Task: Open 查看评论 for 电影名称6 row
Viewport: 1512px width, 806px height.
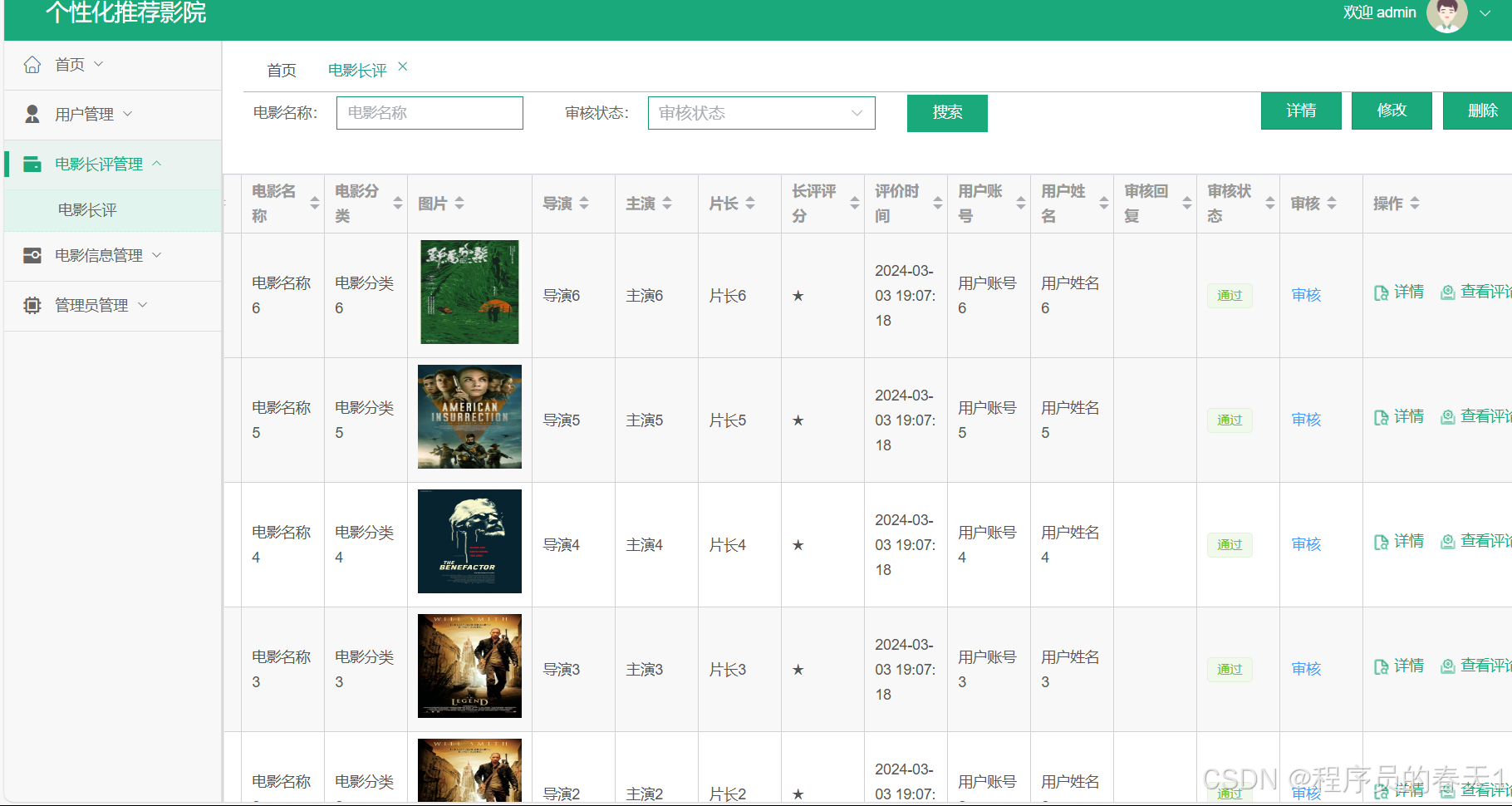Action: (1476, 292)
